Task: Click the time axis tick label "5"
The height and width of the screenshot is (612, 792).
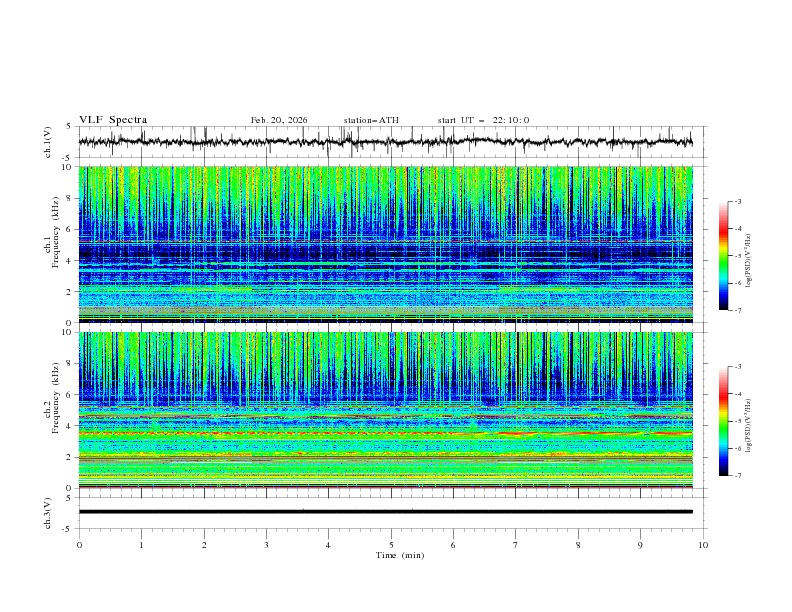Action: [x=391, y=545]
